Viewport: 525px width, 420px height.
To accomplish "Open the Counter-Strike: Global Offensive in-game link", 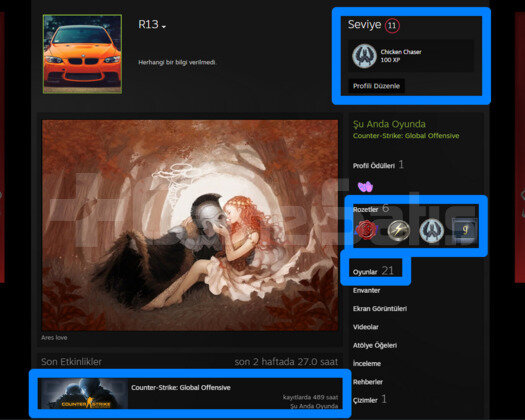I will point(406,136).
